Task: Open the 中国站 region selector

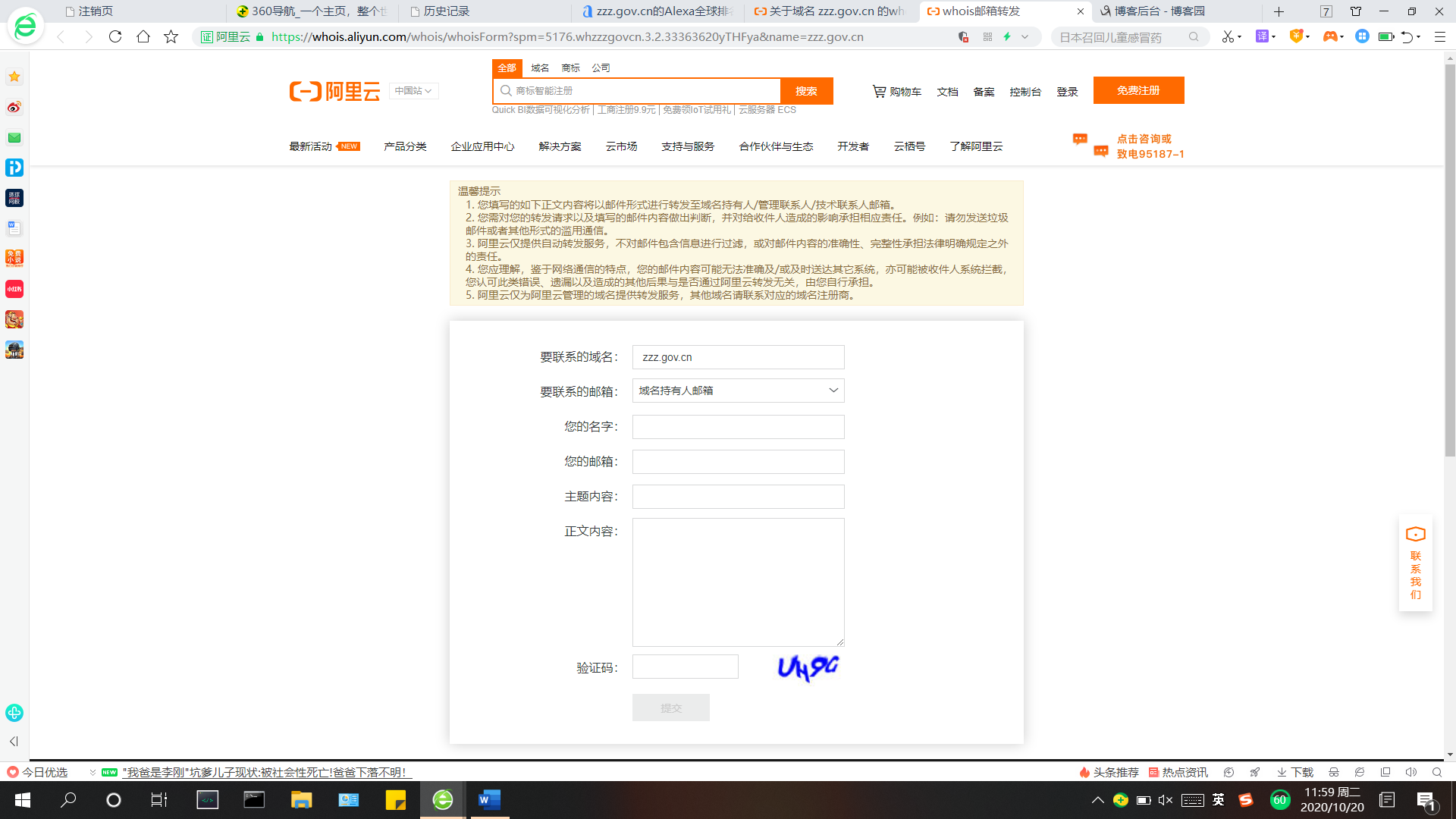Action: click(413, 91)
